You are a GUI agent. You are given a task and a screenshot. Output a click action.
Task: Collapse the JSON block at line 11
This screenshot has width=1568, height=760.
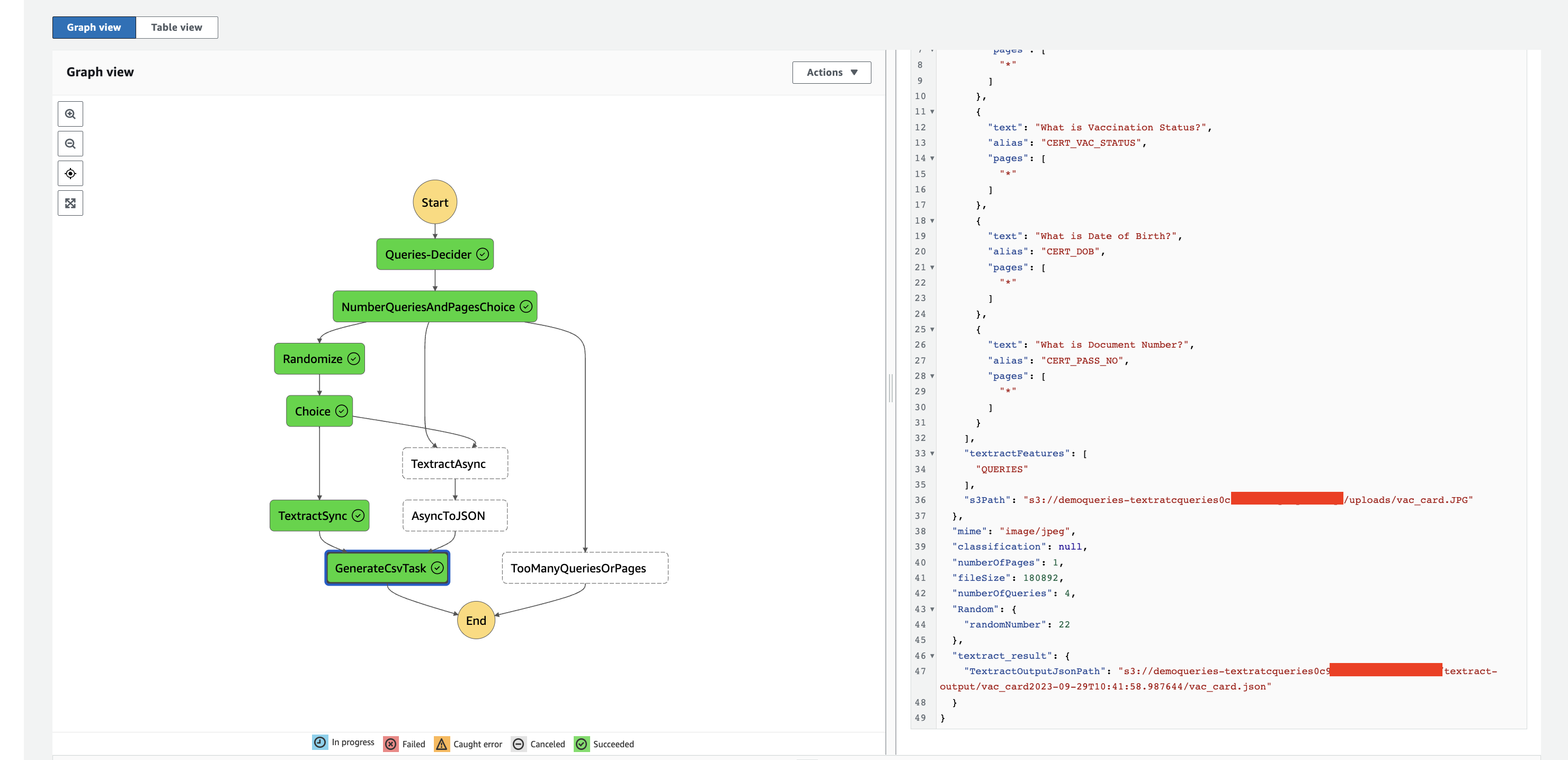[x=932, y=112]
